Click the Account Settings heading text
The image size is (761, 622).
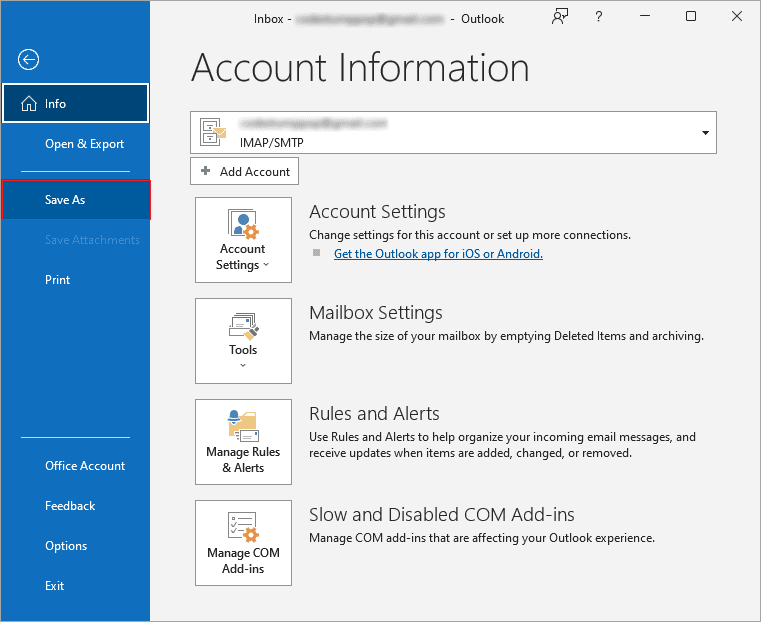[x=377, y=212]
